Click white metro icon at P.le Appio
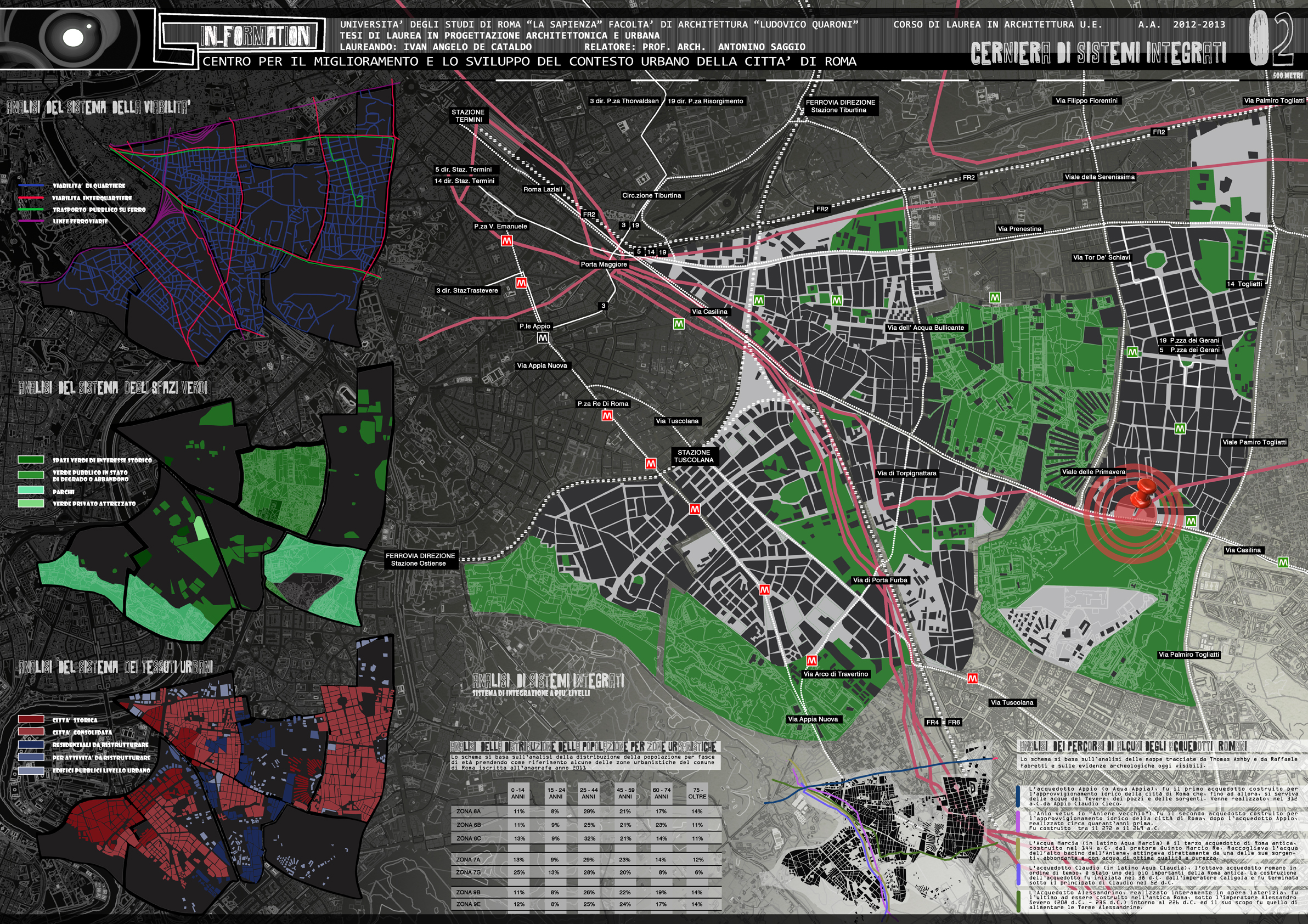This screenshot has width=1308, height=924. (543, 339)
